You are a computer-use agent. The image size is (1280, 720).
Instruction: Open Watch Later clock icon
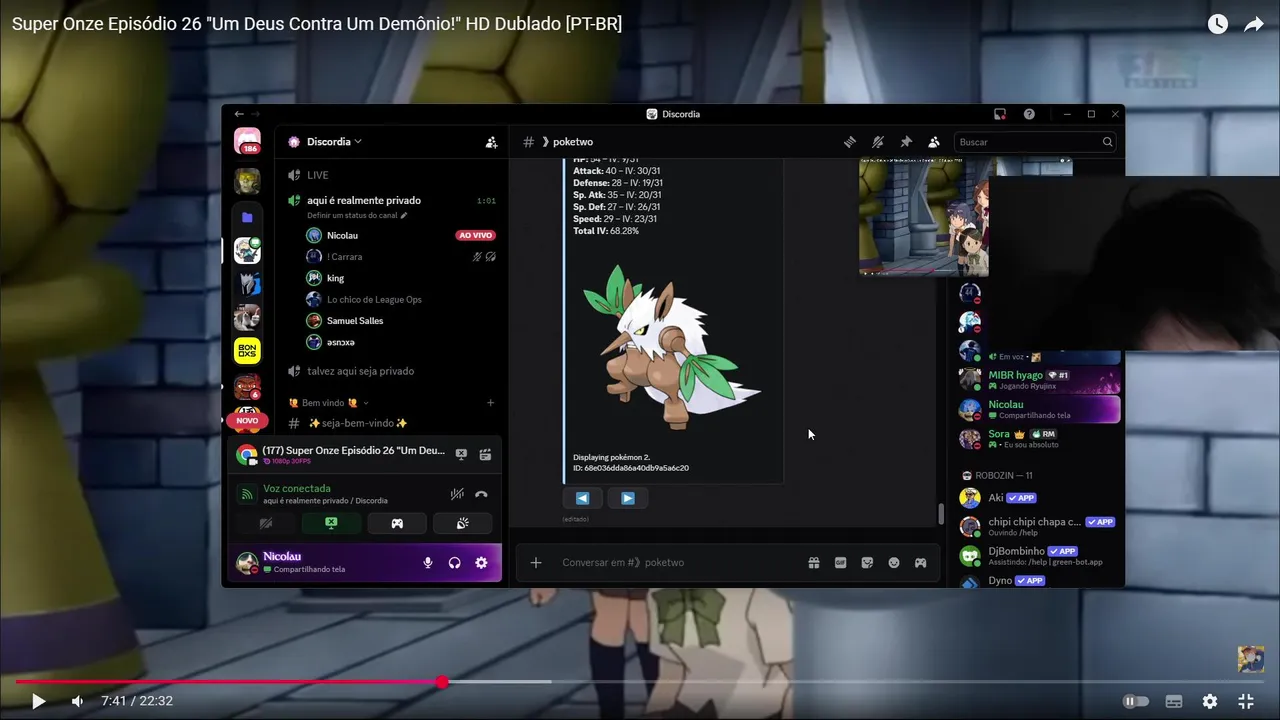(x=1217, y=24)
